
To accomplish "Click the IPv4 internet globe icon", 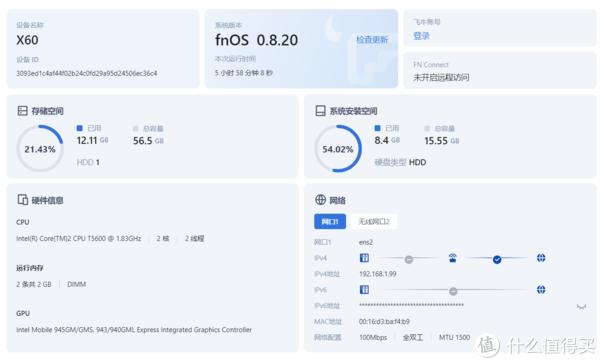I will [x=541, y=258].
